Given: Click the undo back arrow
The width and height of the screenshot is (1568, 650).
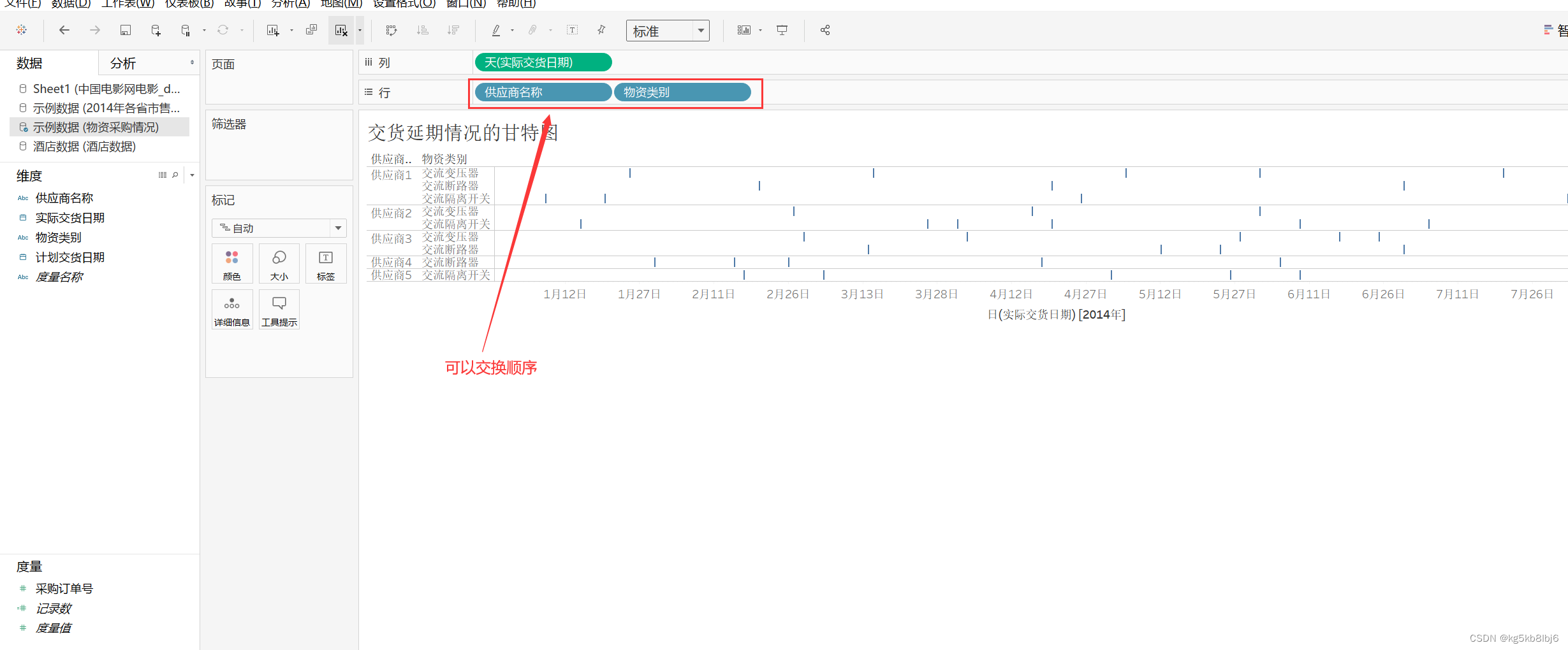Looking at the screenshot, I should pos(64,30).
